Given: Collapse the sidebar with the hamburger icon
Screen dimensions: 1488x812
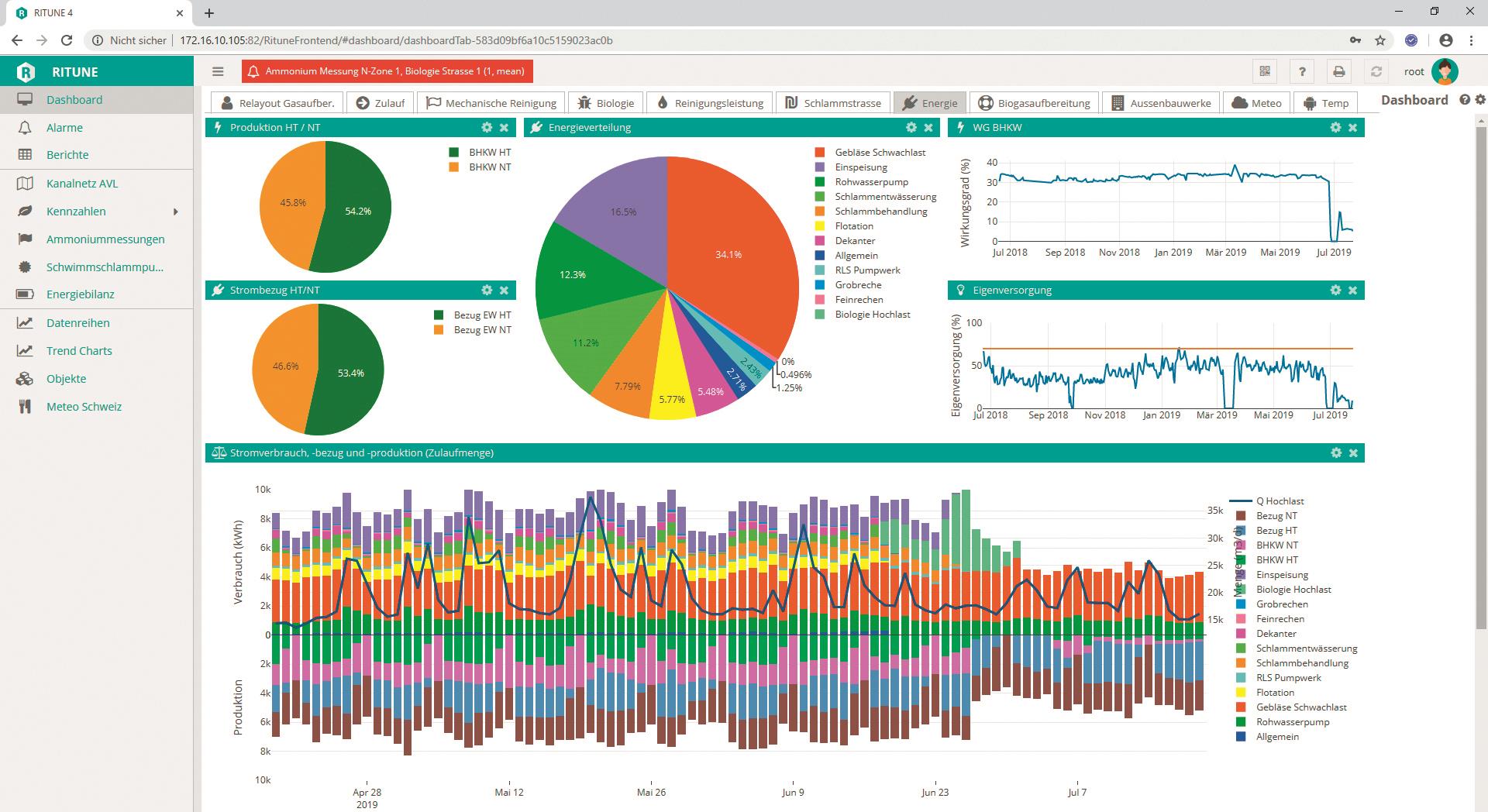Looking at the screenshot, I should tap(218, 71).
